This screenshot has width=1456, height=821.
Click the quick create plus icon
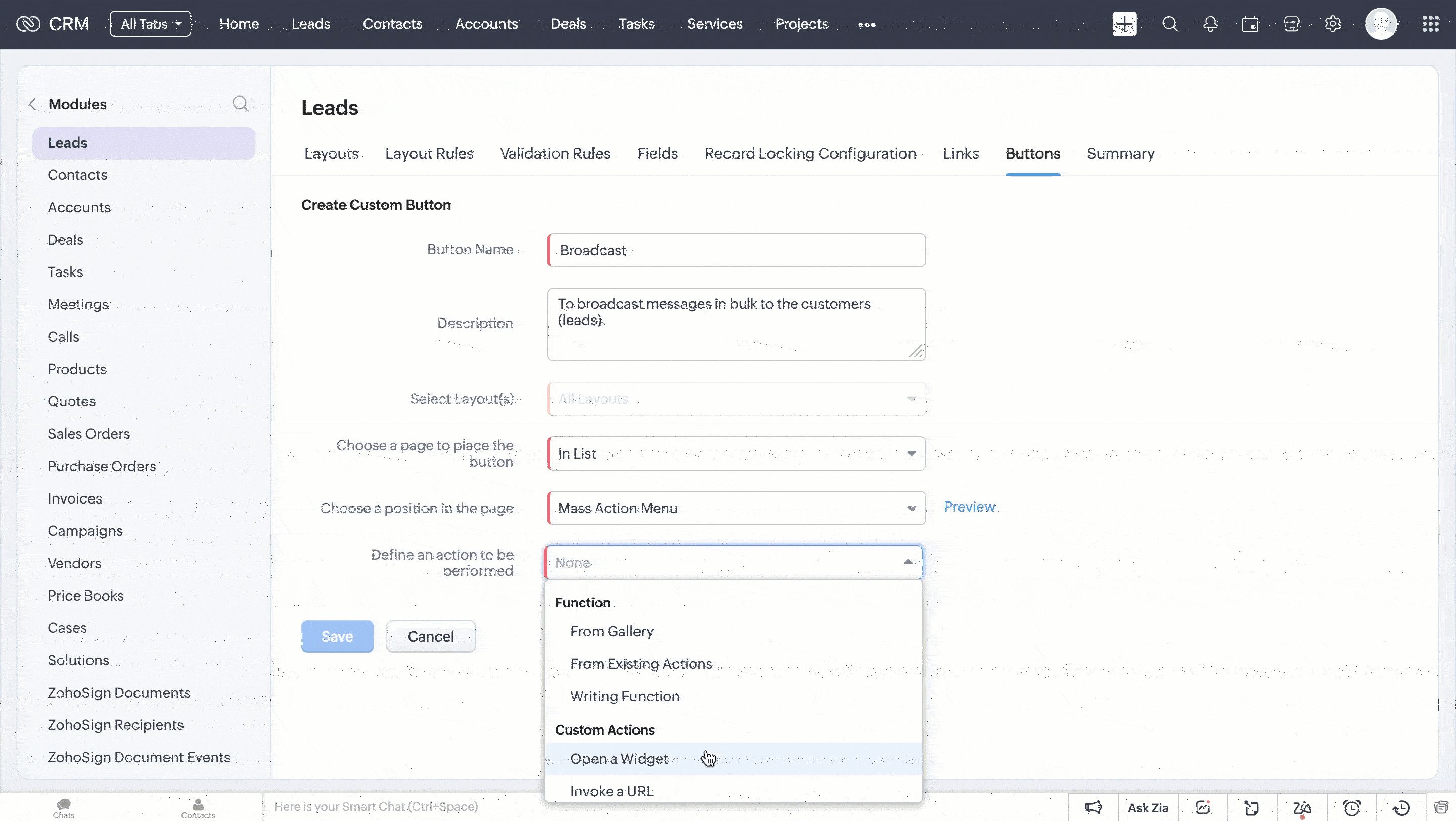(x=1124, y=24)
